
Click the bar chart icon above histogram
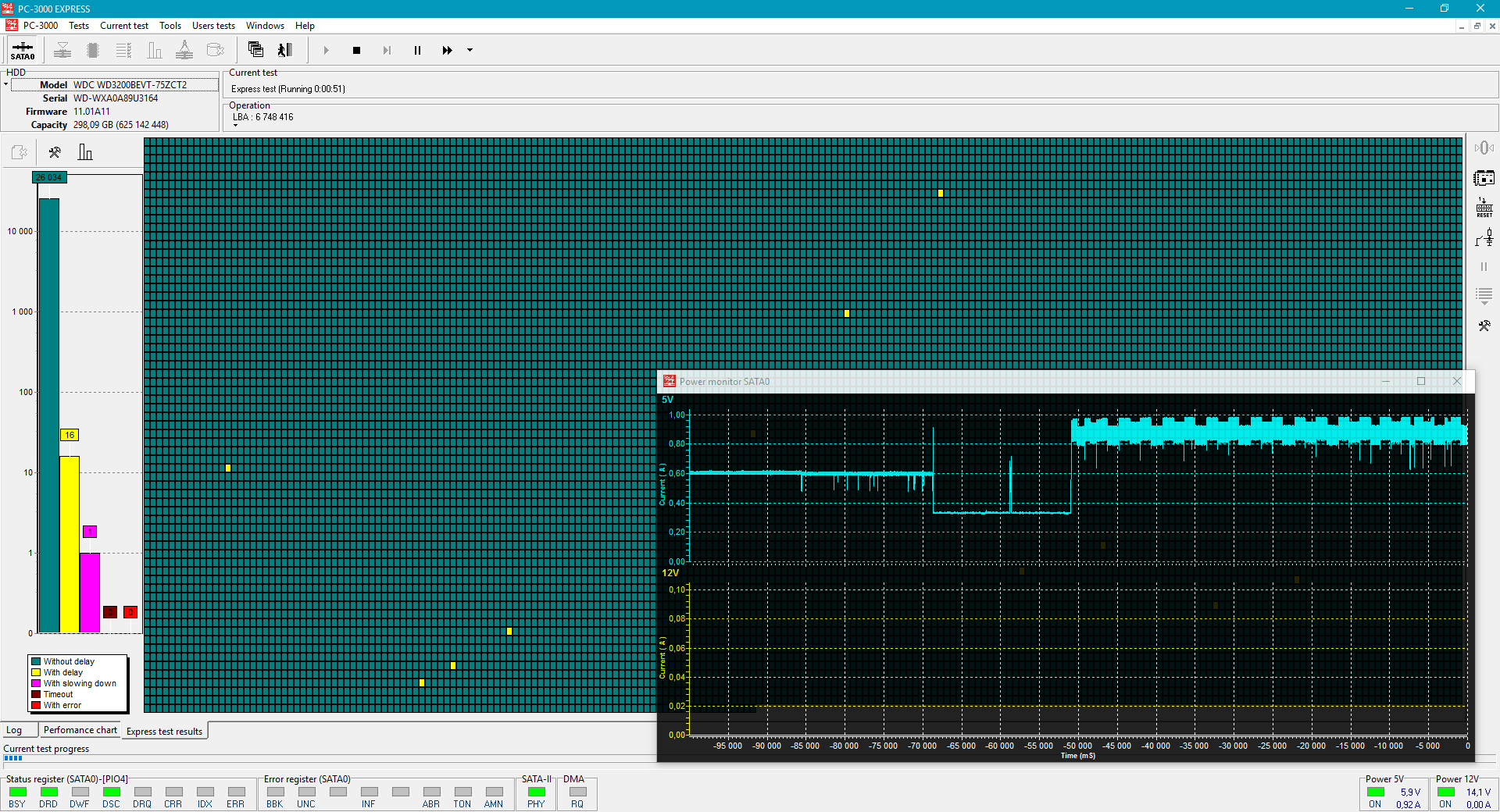(85, 152)
